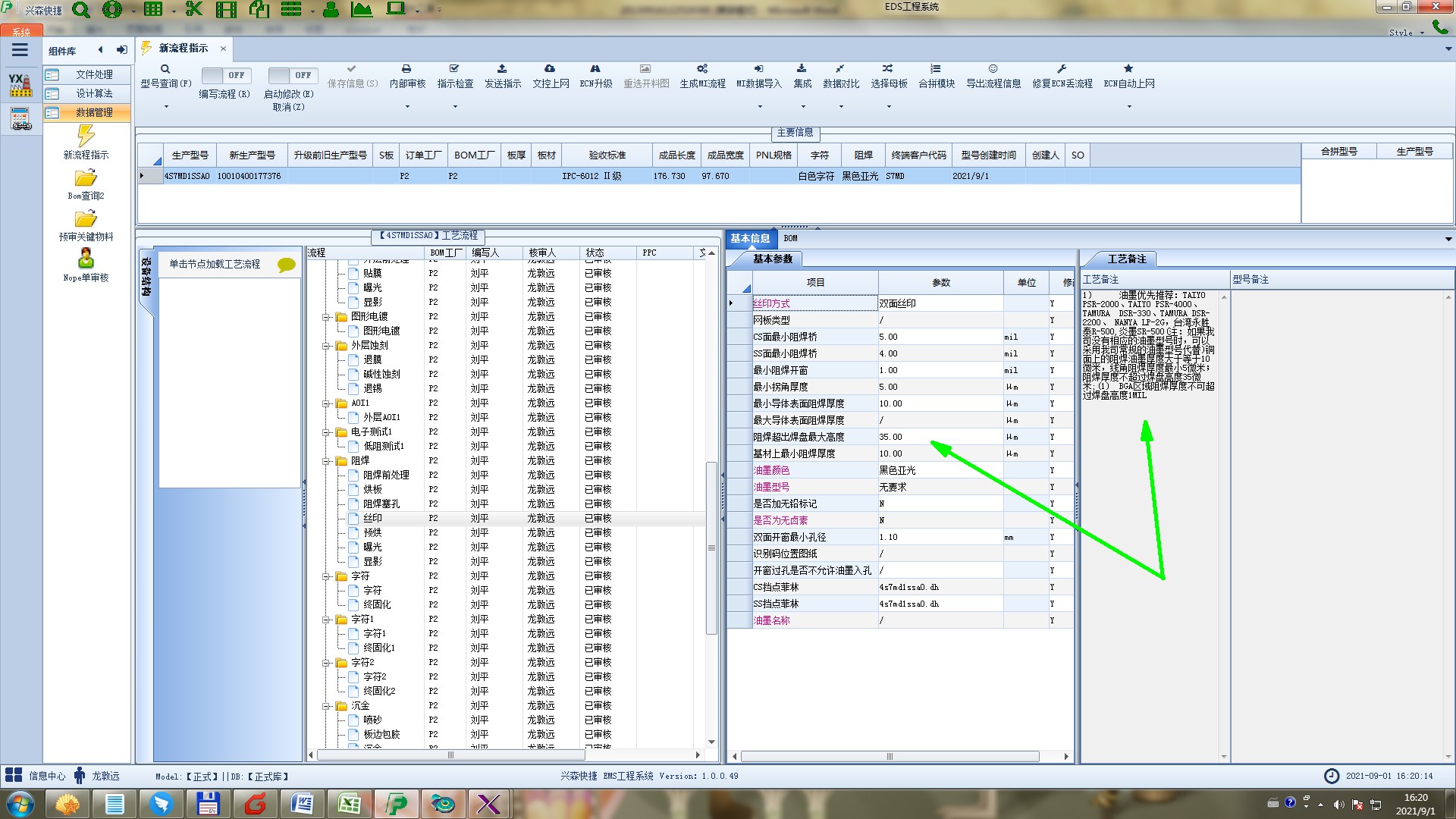Open dropdown arrow under 数据对比
Screen dimensions: 1456x819
tap(840, 106)
